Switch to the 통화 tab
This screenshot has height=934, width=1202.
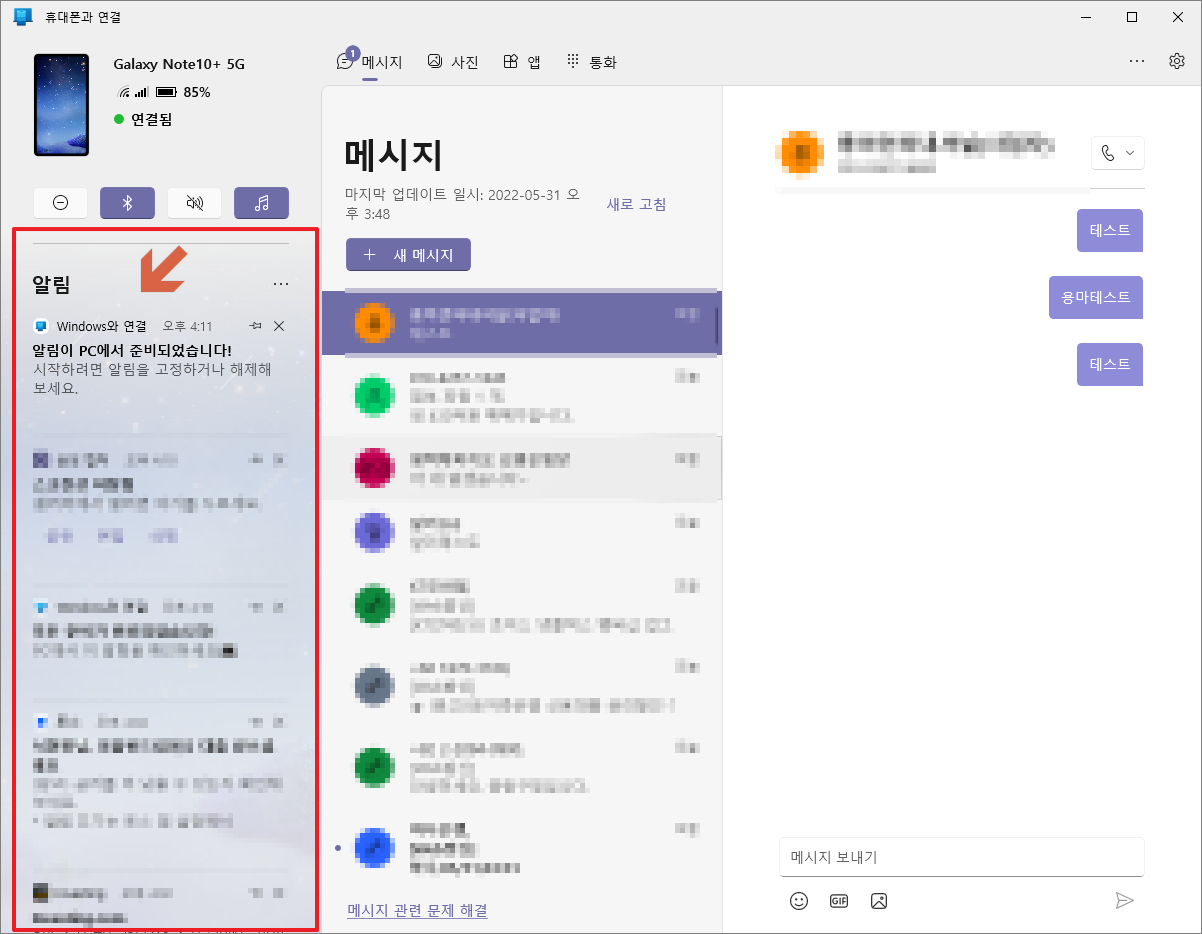[x=591, y=62]
